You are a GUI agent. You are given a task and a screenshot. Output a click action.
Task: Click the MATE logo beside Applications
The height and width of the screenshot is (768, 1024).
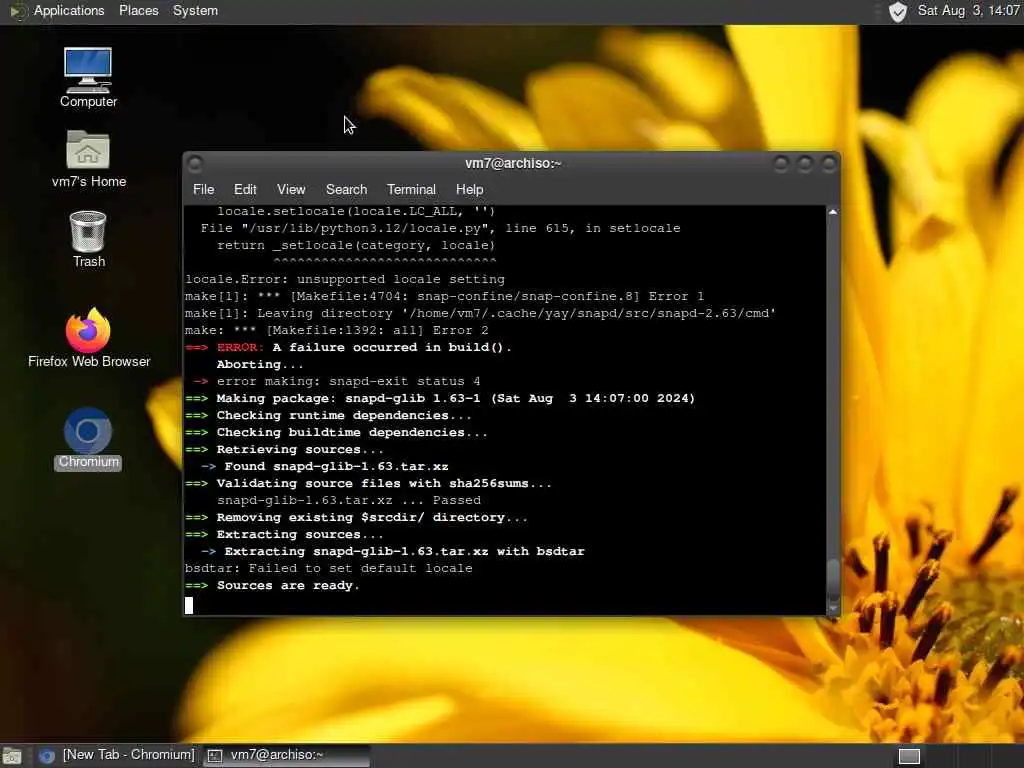(x=17, y=11)
